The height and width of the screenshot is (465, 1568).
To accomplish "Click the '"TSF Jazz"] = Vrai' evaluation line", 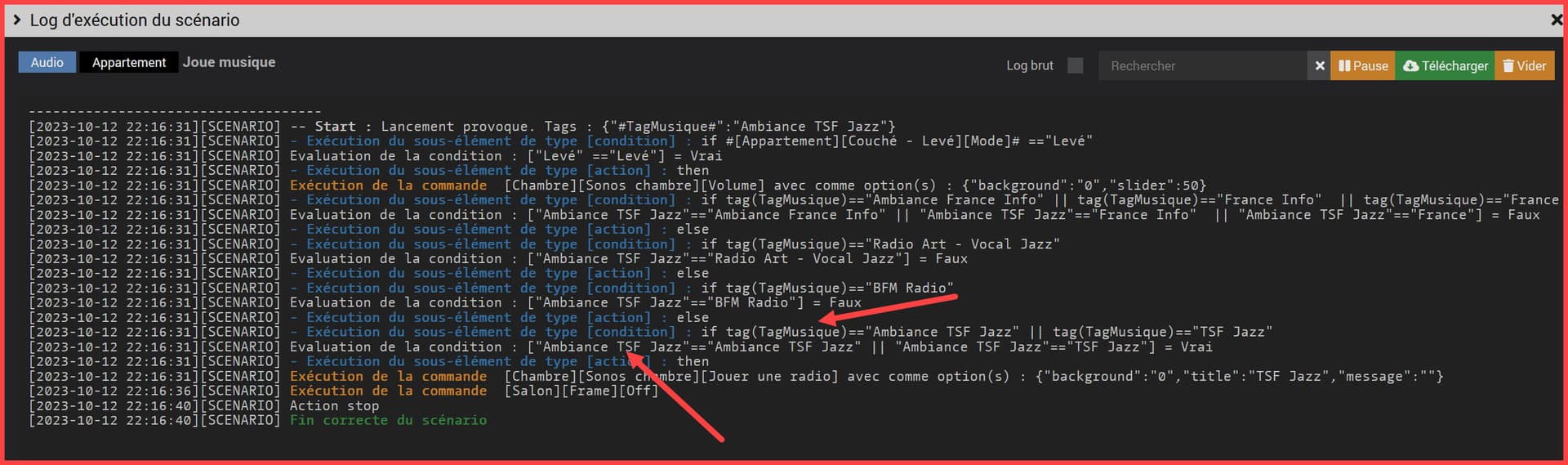I will [621, 347].
